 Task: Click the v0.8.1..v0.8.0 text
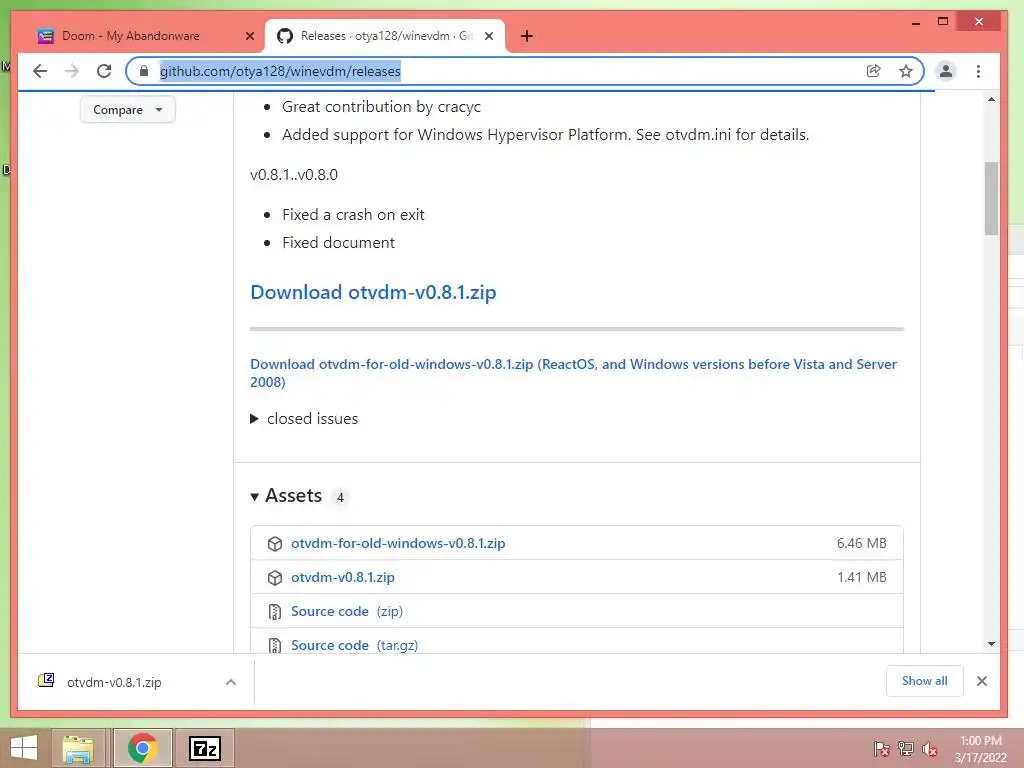(294, 174)
